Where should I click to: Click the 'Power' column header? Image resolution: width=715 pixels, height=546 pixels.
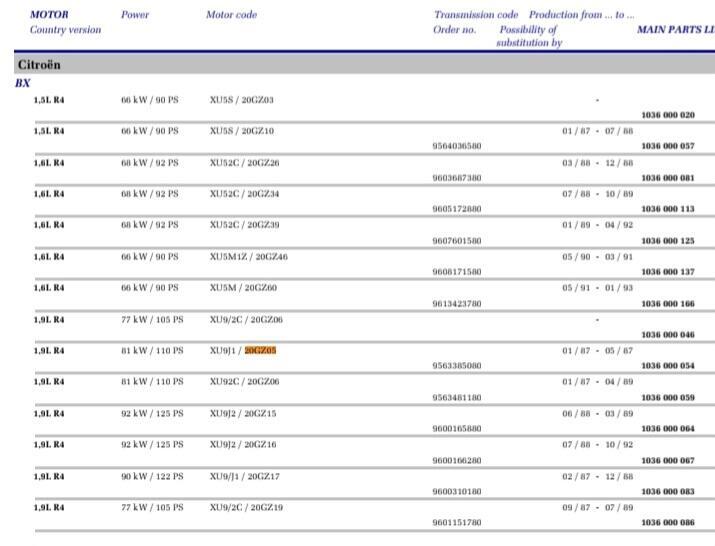tap(135, 15)
